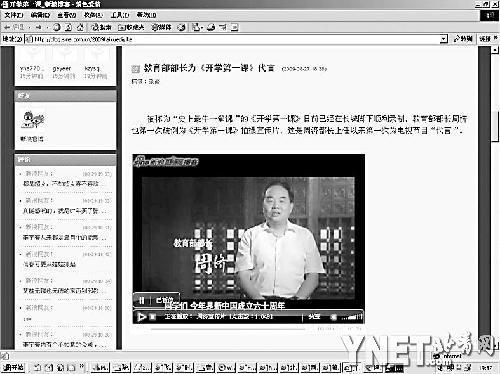500x374 pixels.
Task: Go to the Home page icon
Action: click(x=80, y=27)
